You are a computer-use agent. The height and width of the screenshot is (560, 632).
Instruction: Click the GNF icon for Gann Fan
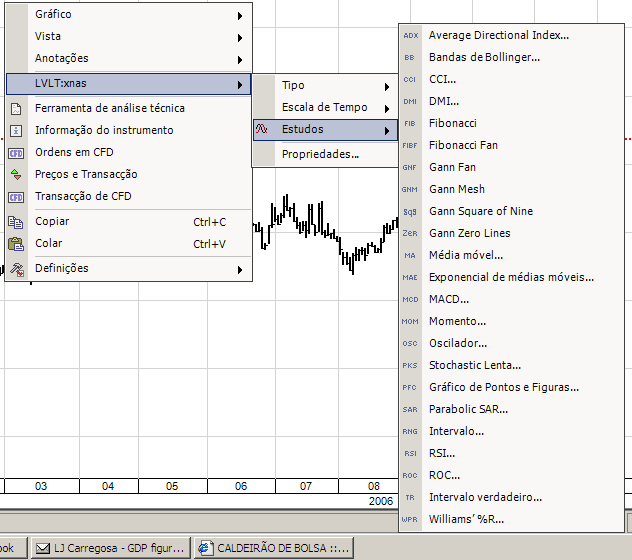(x=410, y=167)
